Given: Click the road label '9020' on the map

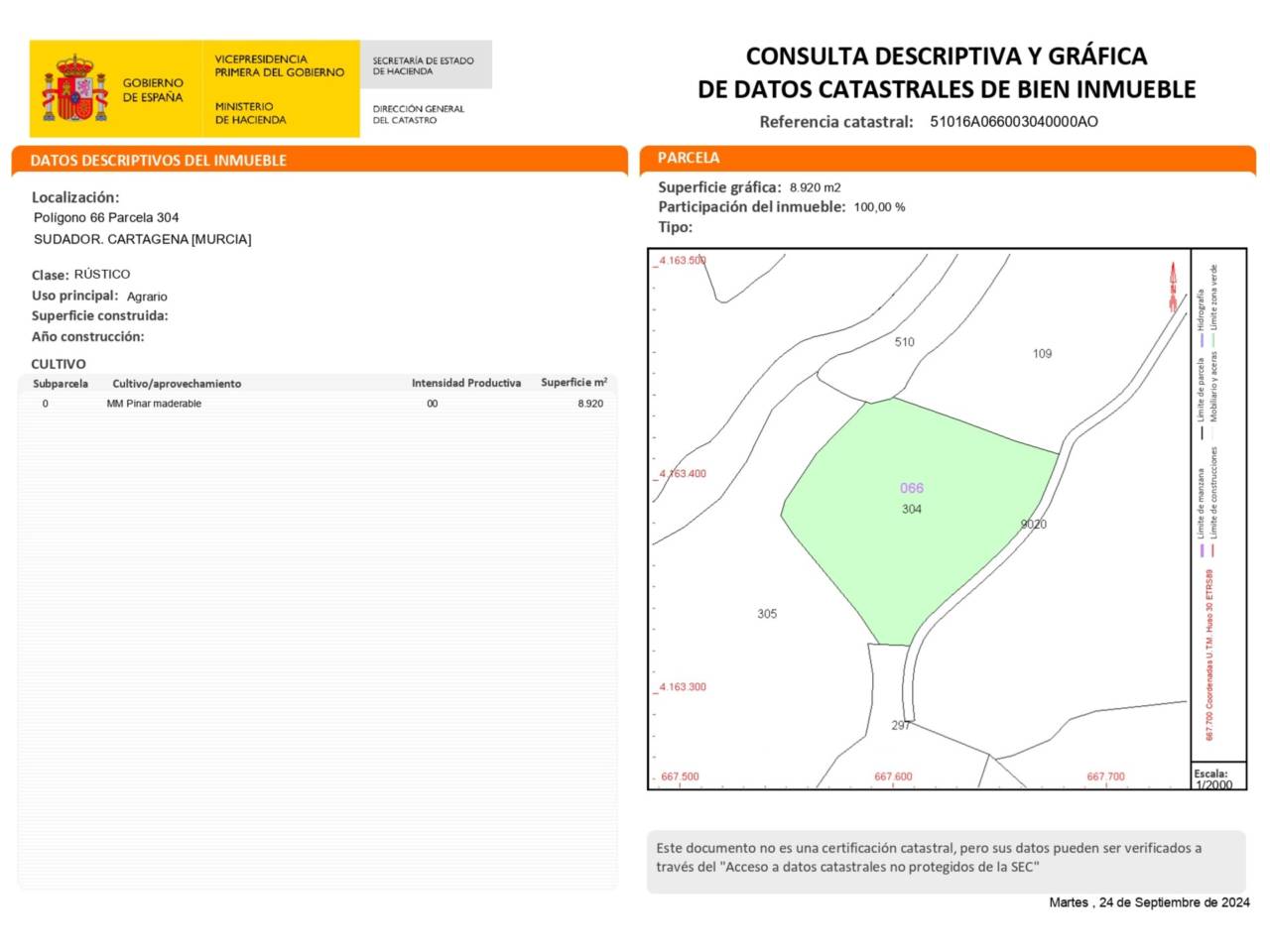Looking at the screenshot, I should click(1034, 525).
